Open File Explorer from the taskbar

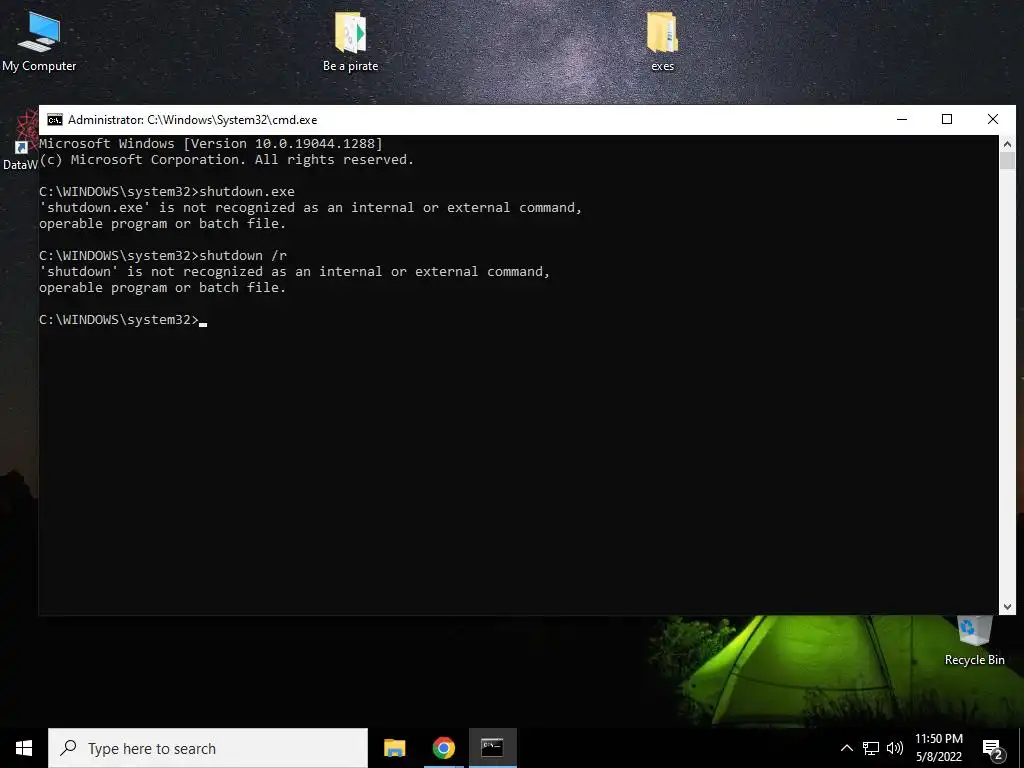pyautogui.click(x=394, y=748)
